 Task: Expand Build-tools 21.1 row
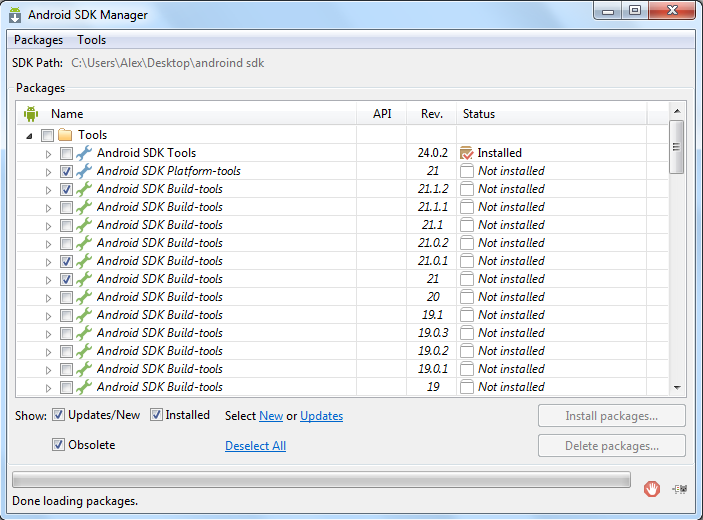tap(48, 226)
